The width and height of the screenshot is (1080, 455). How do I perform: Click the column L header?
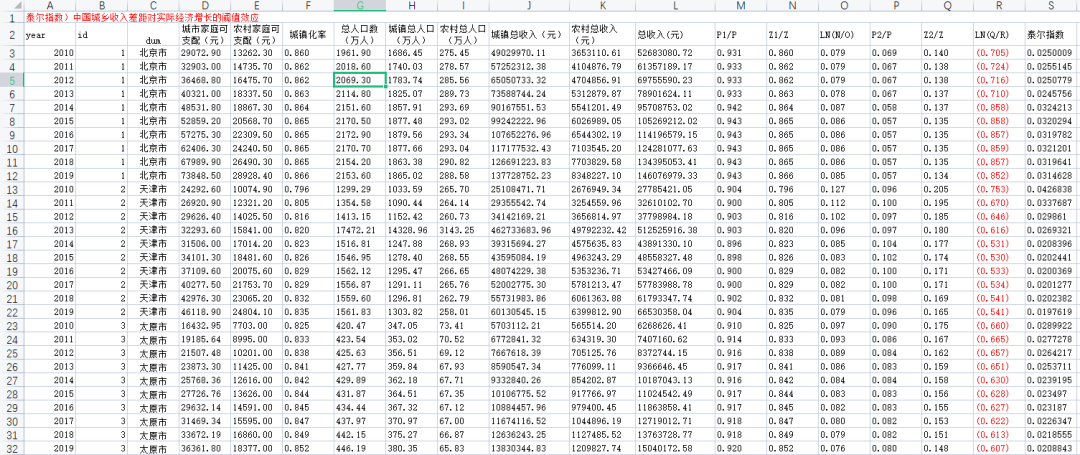[x=676, y=6]
